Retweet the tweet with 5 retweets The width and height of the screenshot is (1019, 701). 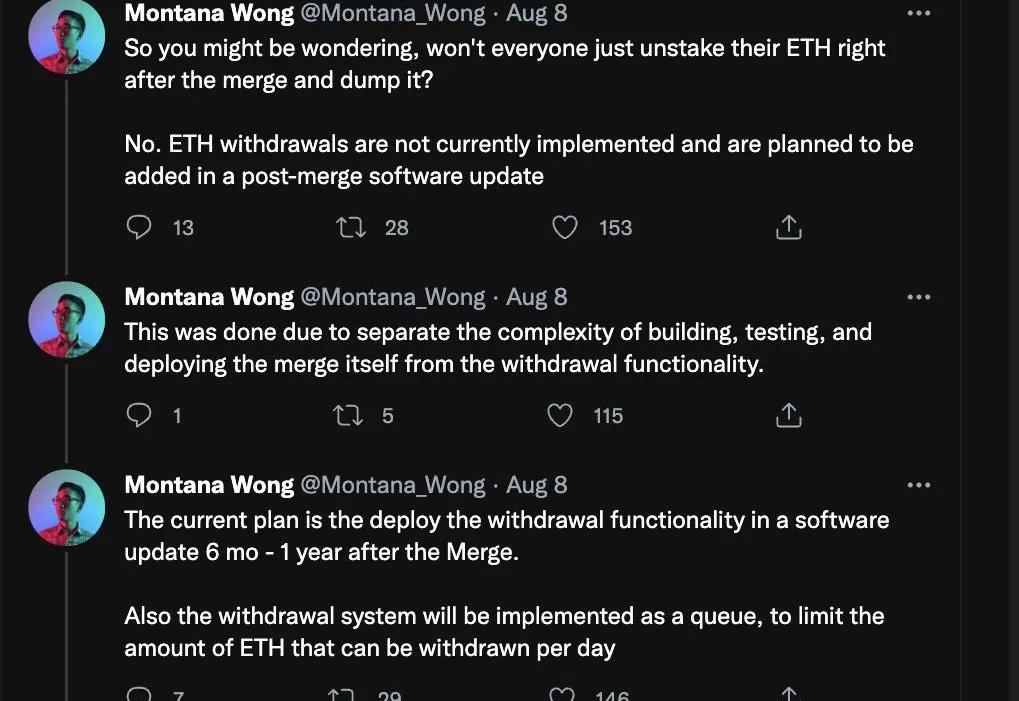[x=351, y=415]
